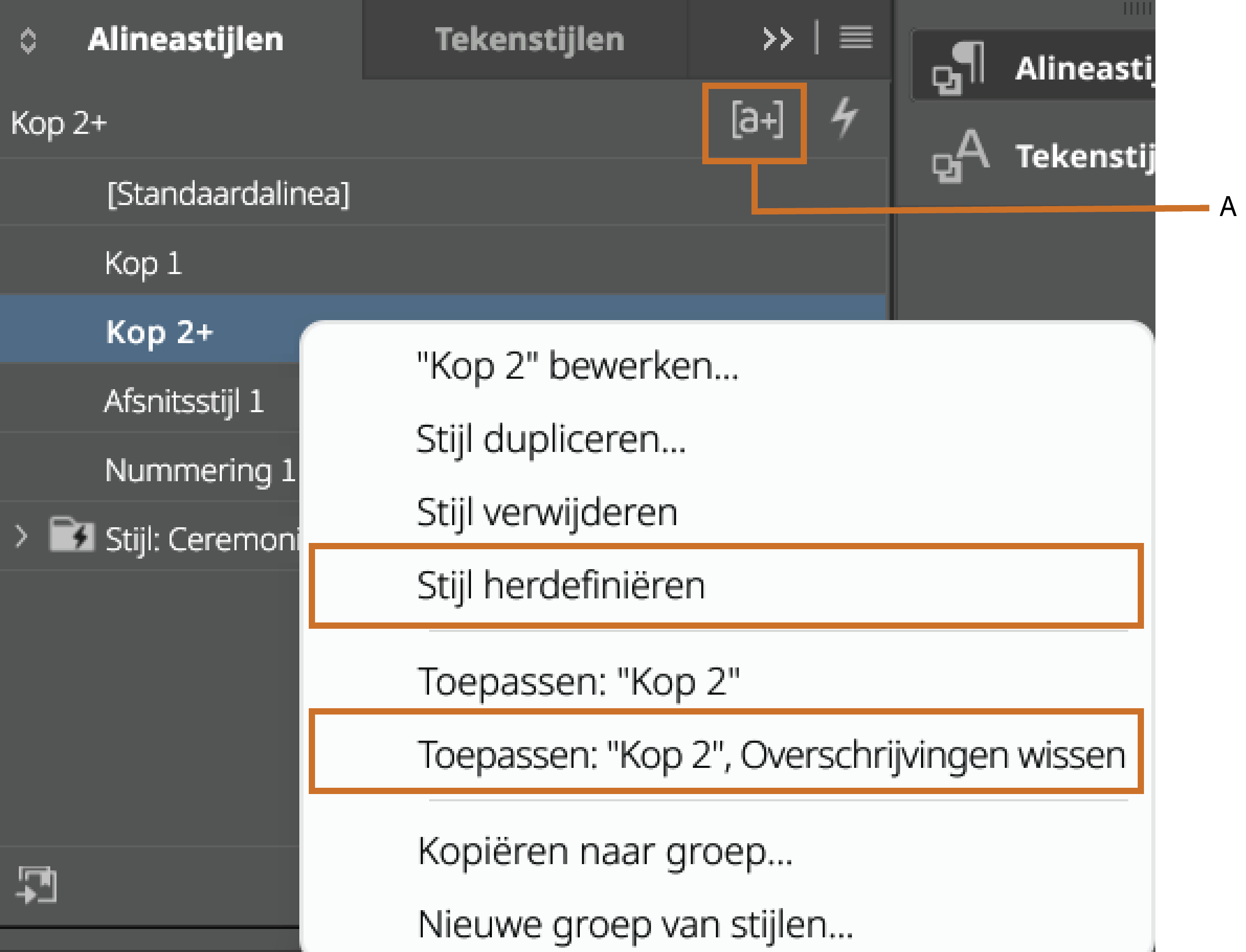The height and width of the screenshot is (952, 1246).
Task: Choose "Kop 2" bewerken... menu item
Action: [x=577, y=366]
